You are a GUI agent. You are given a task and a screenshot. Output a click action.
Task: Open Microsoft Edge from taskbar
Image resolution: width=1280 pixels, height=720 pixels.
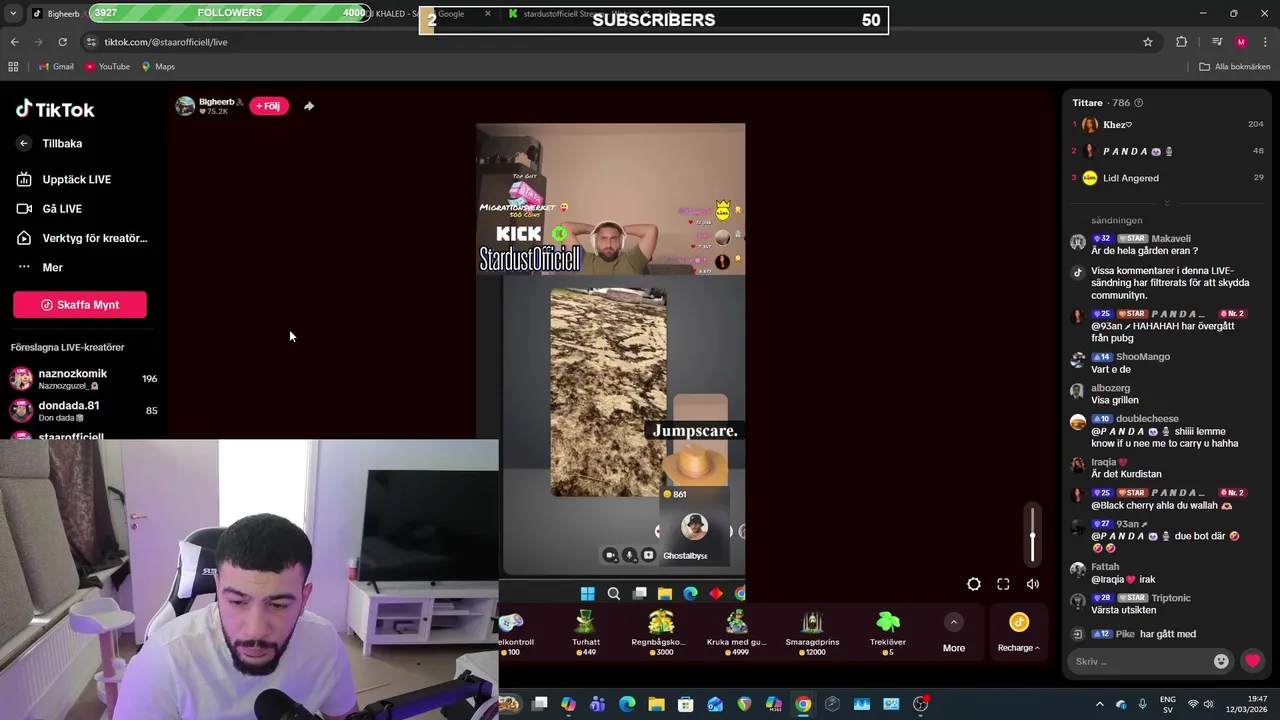click(627, 704)
